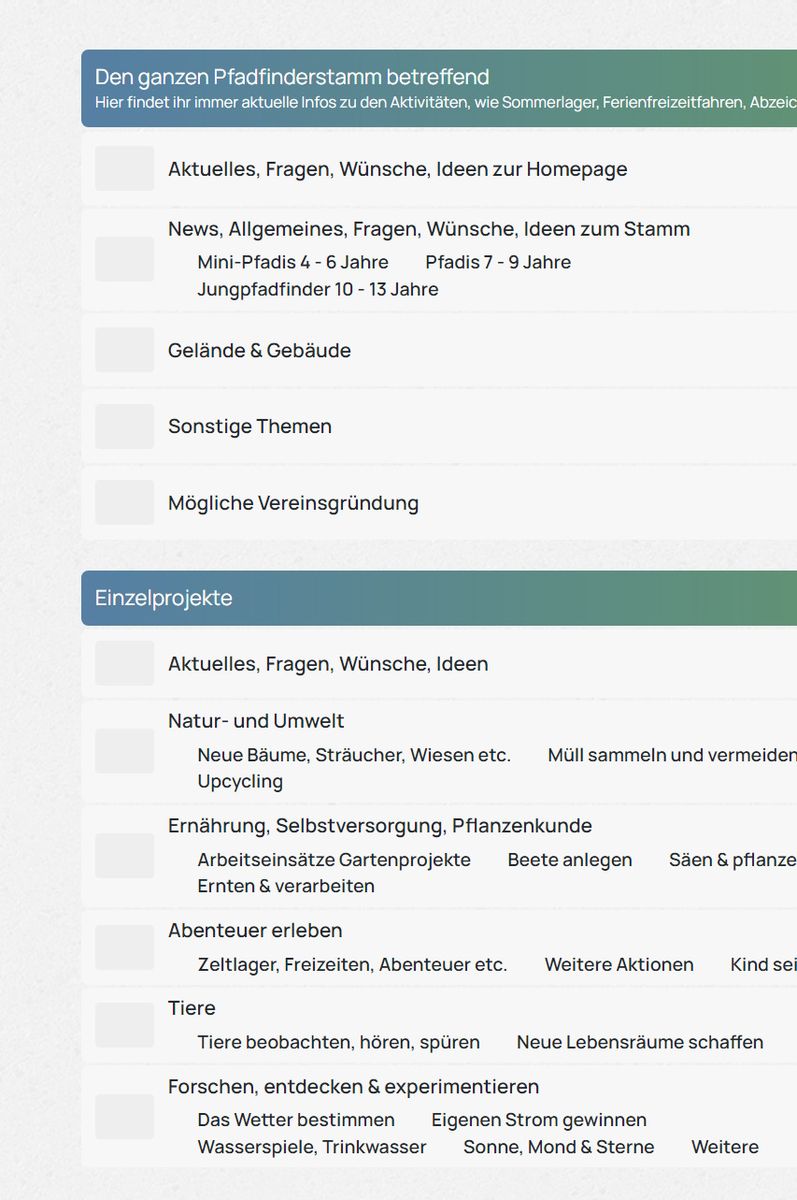
Task: Click forum icon next to Natur- und Umwelt
Action: [x=125, y=751]
